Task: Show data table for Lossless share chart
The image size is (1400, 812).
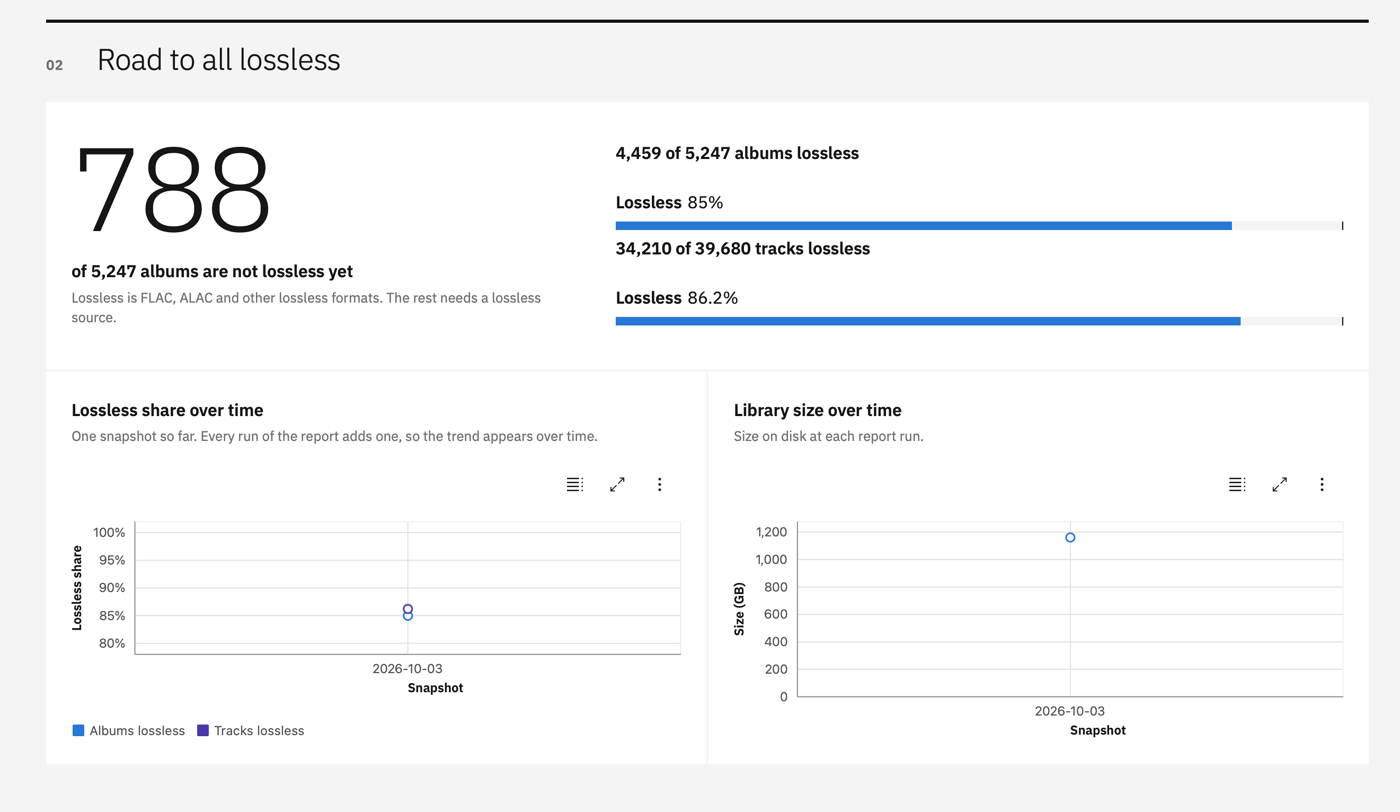Action: click(575, 484)
